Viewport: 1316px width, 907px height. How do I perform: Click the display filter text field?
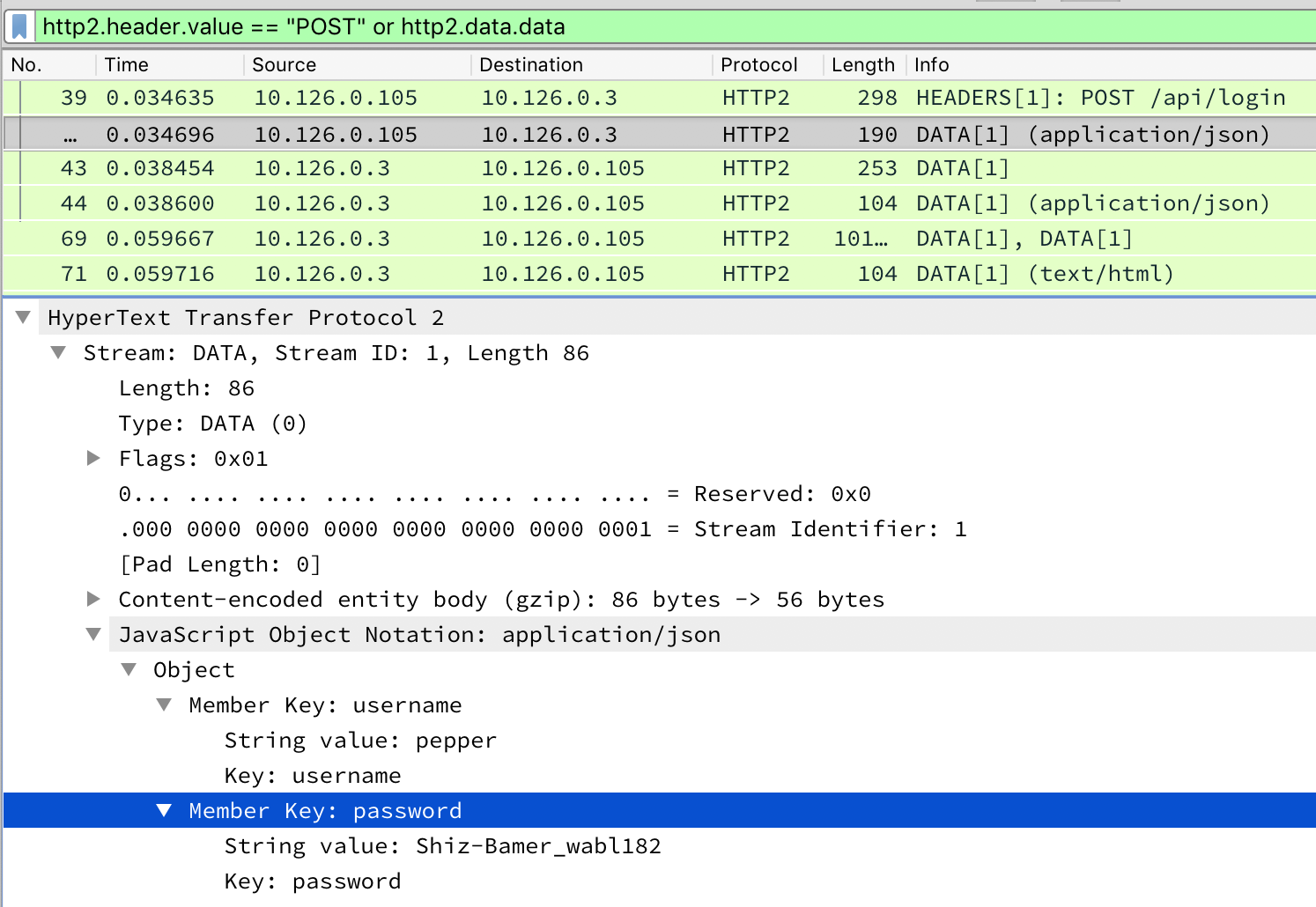674,26
